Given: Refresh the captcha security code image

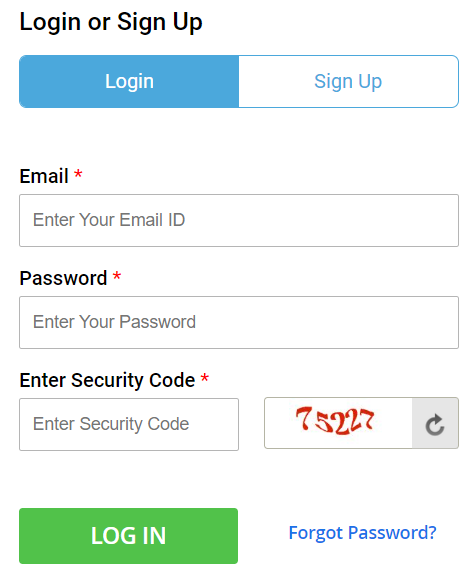Looking at the screenshot, I should 435,423.
